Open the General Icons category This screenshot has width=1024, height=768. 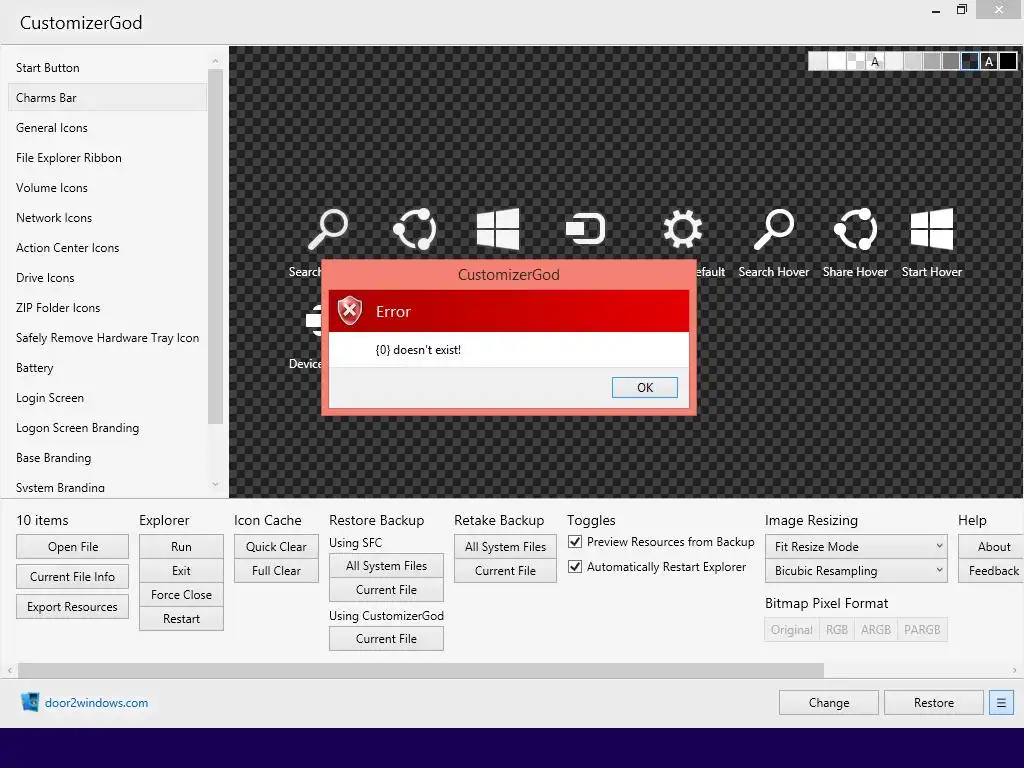point(108,127)
